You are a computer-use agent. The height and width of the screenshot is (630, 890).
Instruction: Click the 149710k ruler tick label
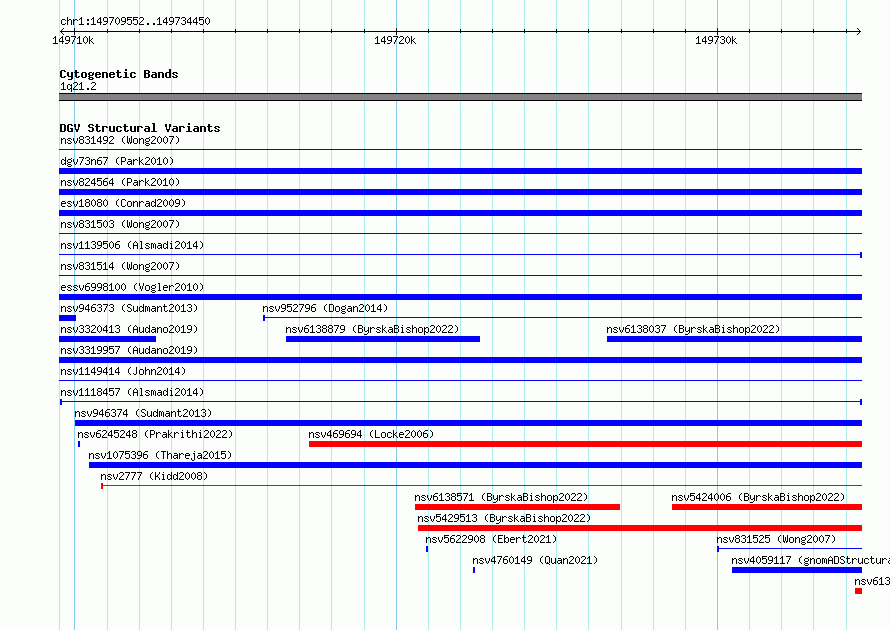pyautogui.click(x=73, y=40)
